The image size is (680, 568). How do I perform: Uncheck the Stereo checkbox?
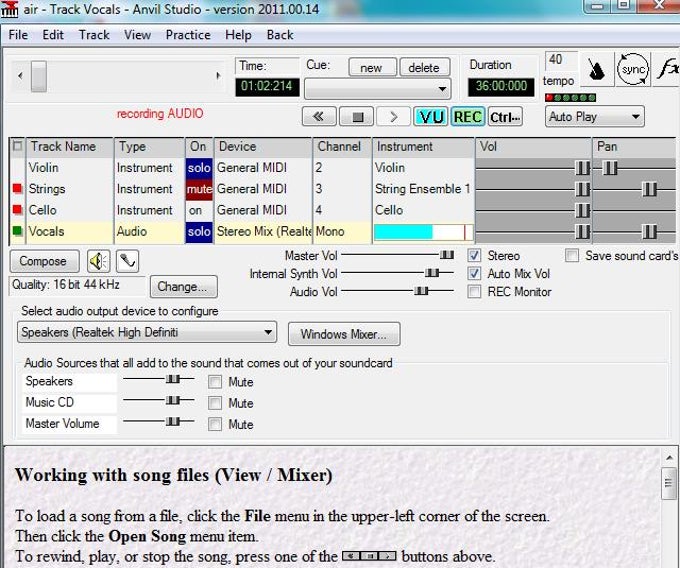tap(474, 255)
